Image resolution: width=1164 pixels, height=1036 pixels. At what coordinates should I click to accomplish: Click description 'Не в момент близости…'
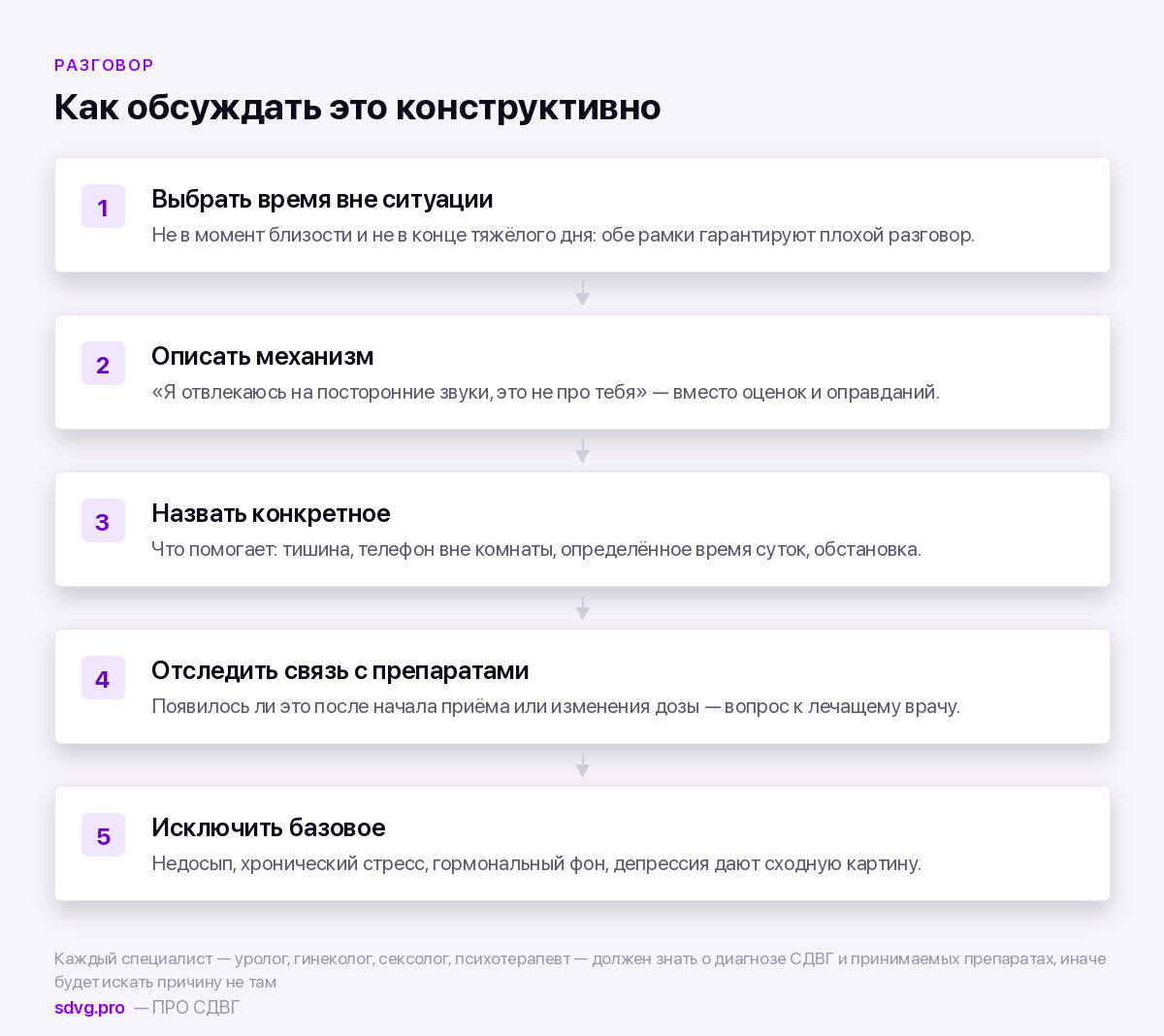click(563, 235)
